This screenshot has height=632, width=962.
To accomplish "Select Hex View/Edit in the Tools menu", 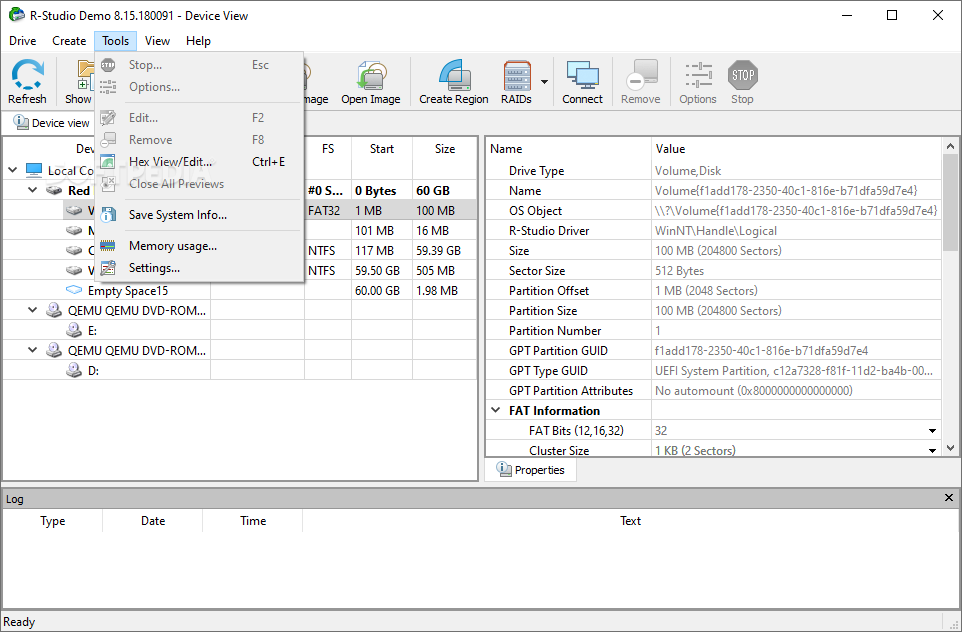I will (x=199, y=162).
